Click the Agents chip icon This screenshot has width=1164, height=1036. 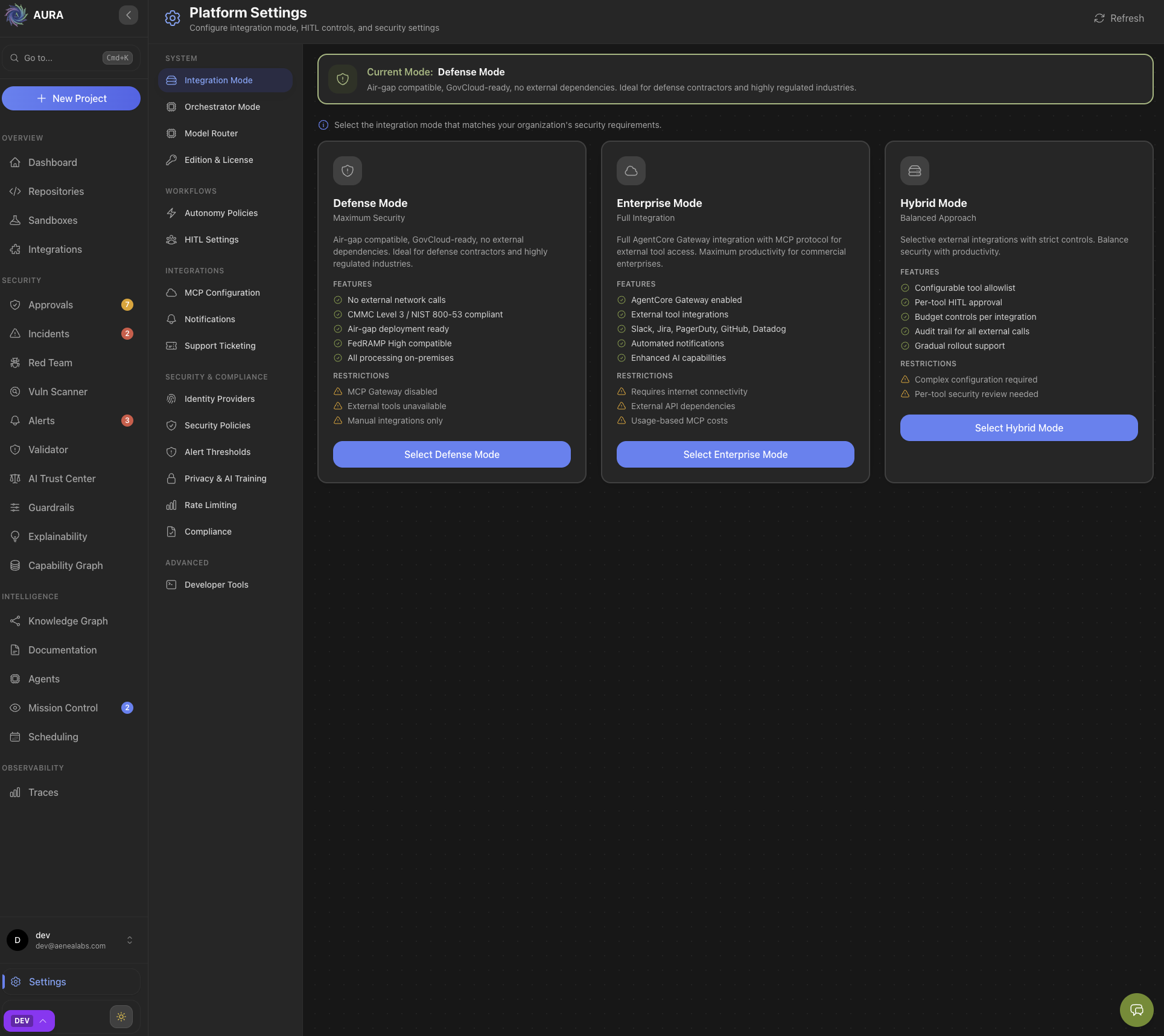pos(15,679)
